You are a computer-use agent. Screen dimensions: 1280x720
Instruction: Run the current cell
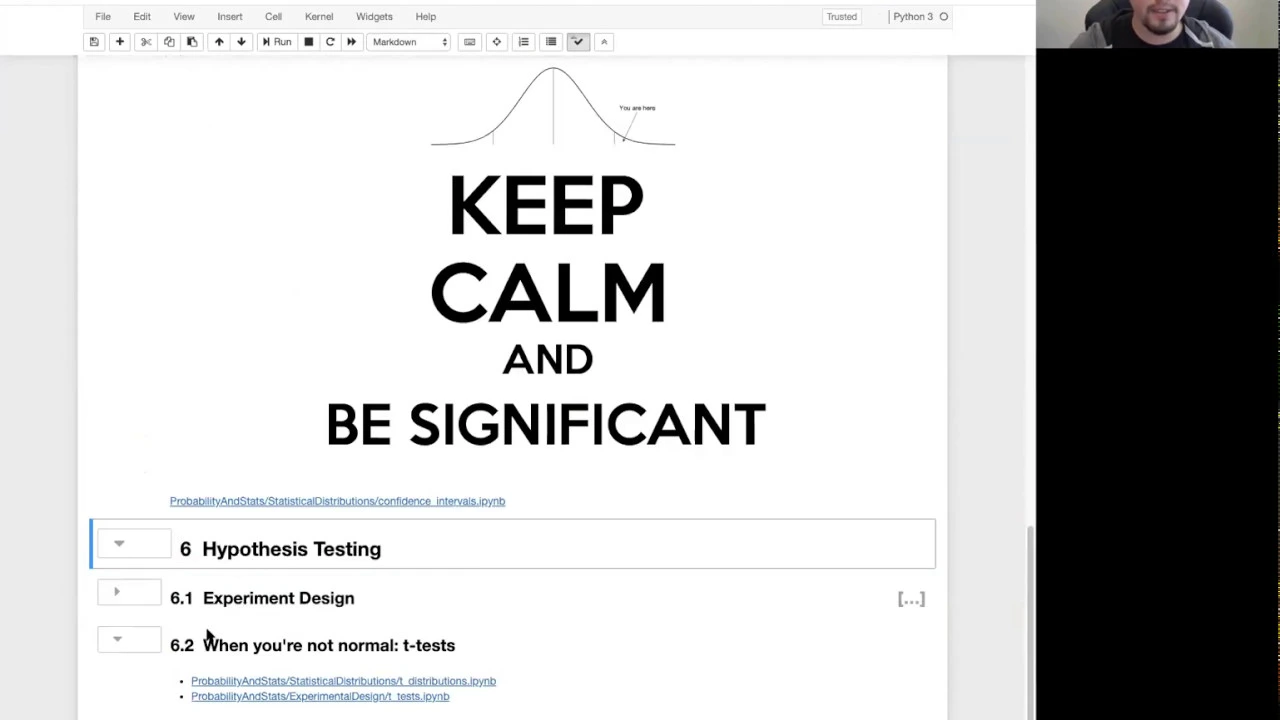click(x=277, y=42)
